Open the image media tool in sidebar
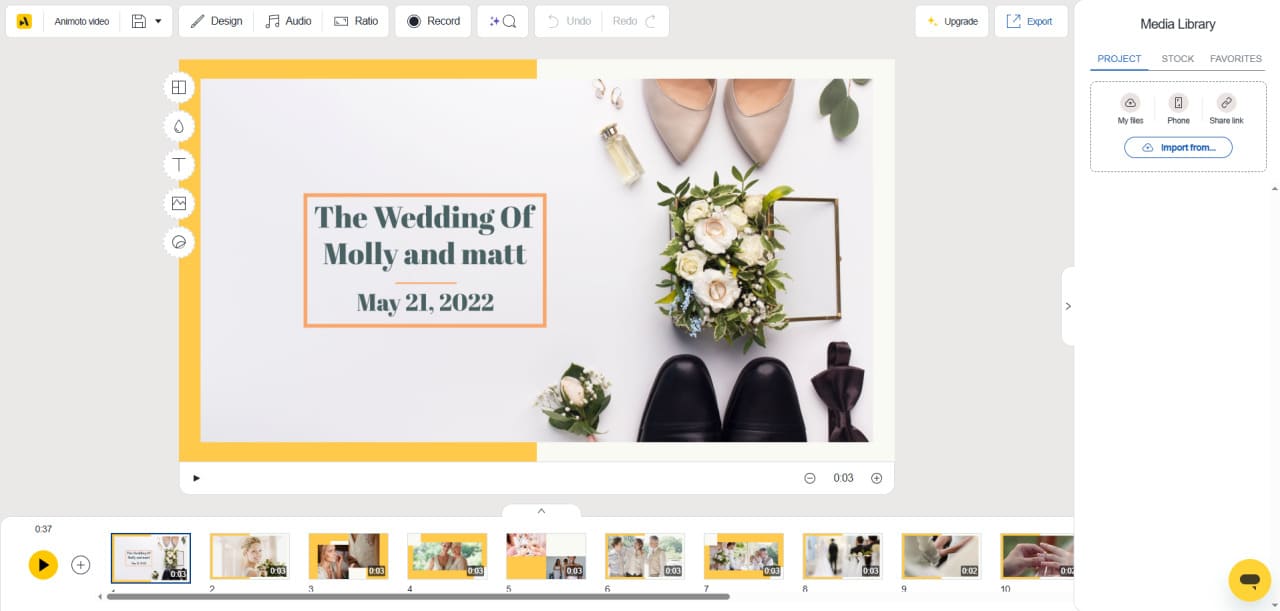Image resolution: width=1280 pixels, height=611 pixels. (x=178, y=203)
